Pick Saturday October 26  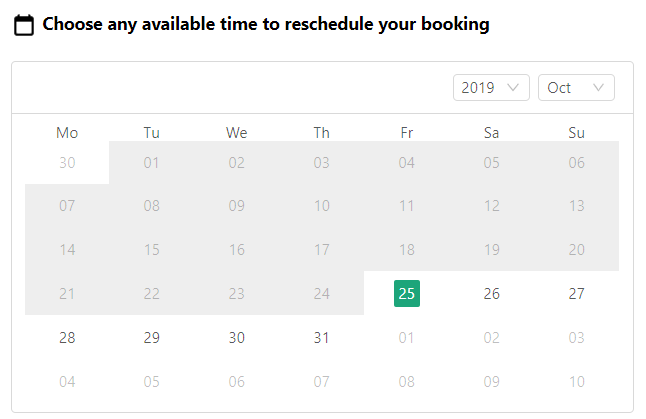click(x=491, y=294)
